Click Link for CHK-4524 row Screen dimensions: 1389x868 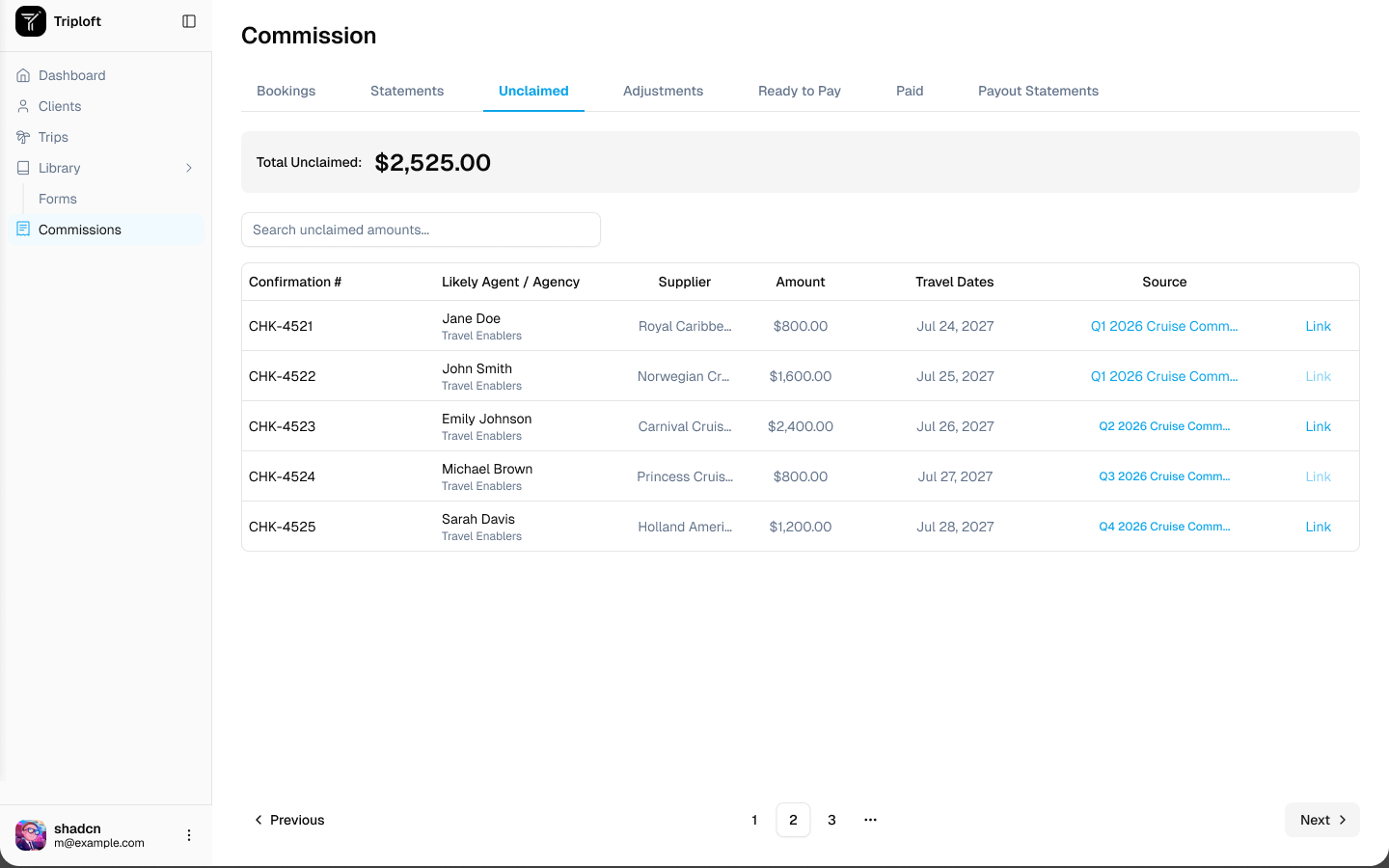[1318, 476]
